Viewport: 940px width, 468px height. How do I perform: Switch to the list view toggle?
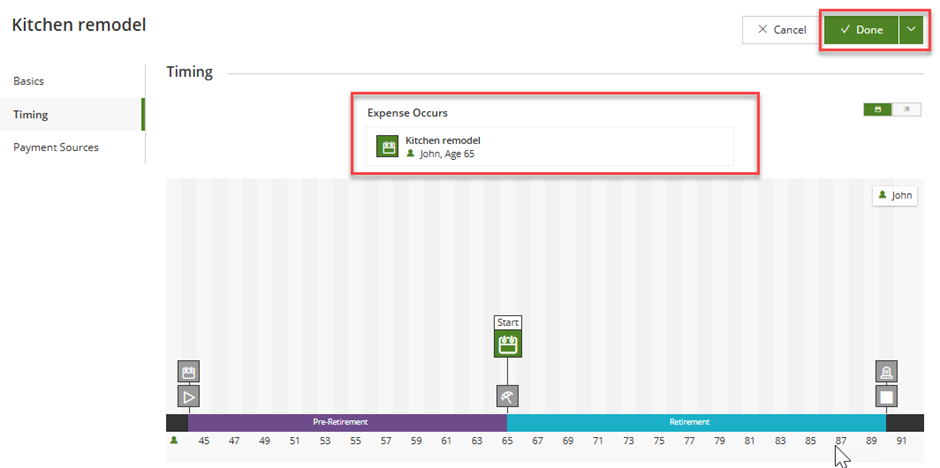(x=907, y=109)
